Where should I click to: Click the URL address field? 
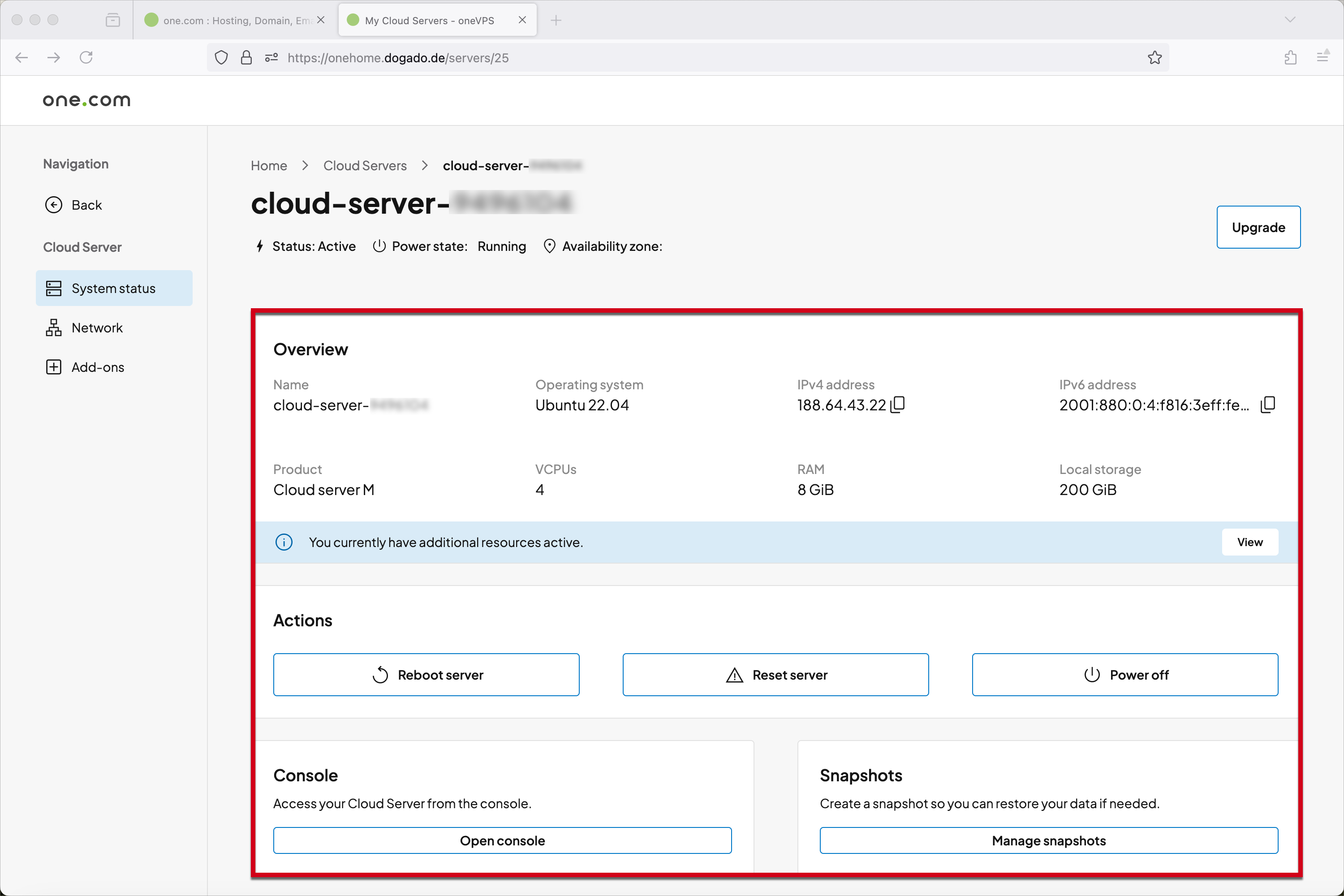(x=686, y=58)
